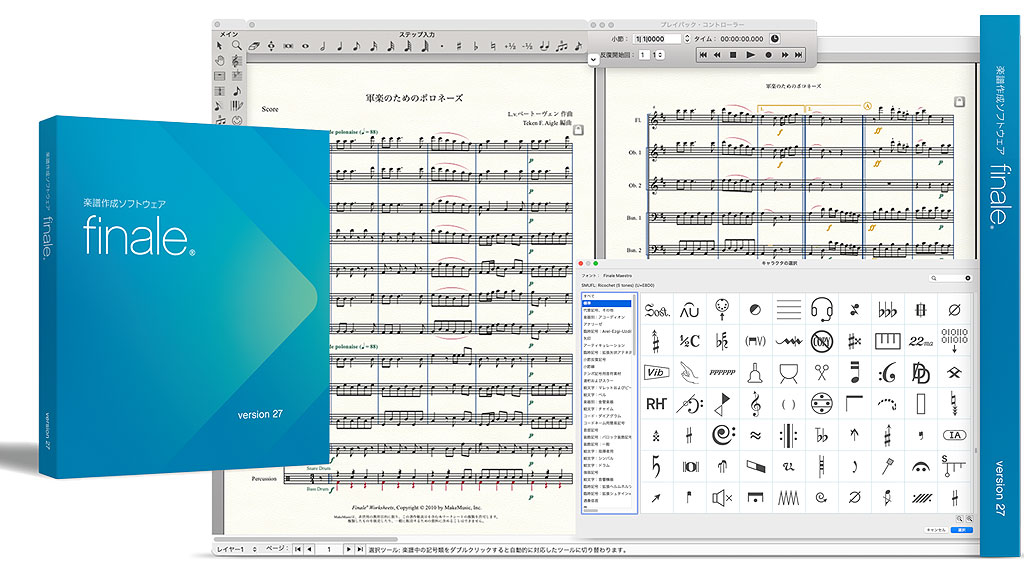
Task: Select the ½C symbol in character grid
Action: pos(690,341)
